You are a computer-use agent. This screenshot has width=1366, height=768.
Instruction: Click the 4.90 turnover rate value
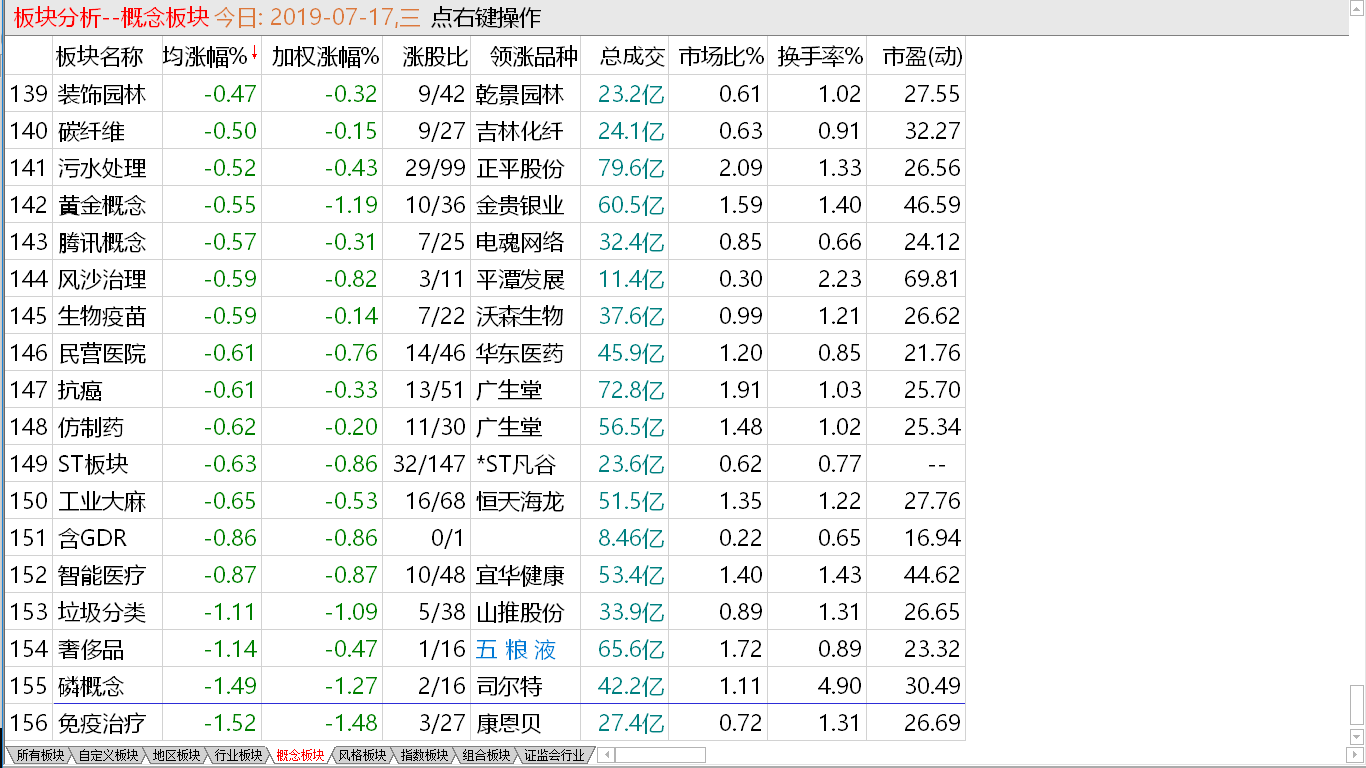838,686
